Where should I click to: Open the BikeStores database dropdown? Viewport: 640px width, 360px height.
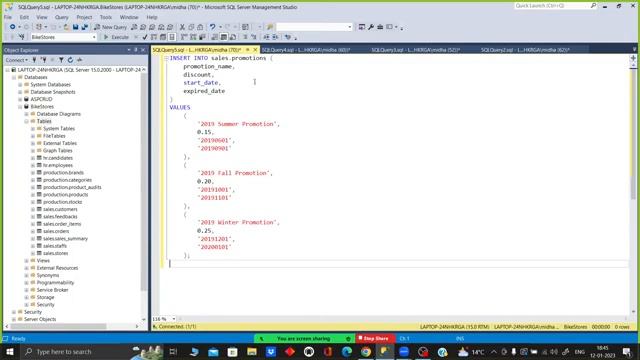click(94, 37)
